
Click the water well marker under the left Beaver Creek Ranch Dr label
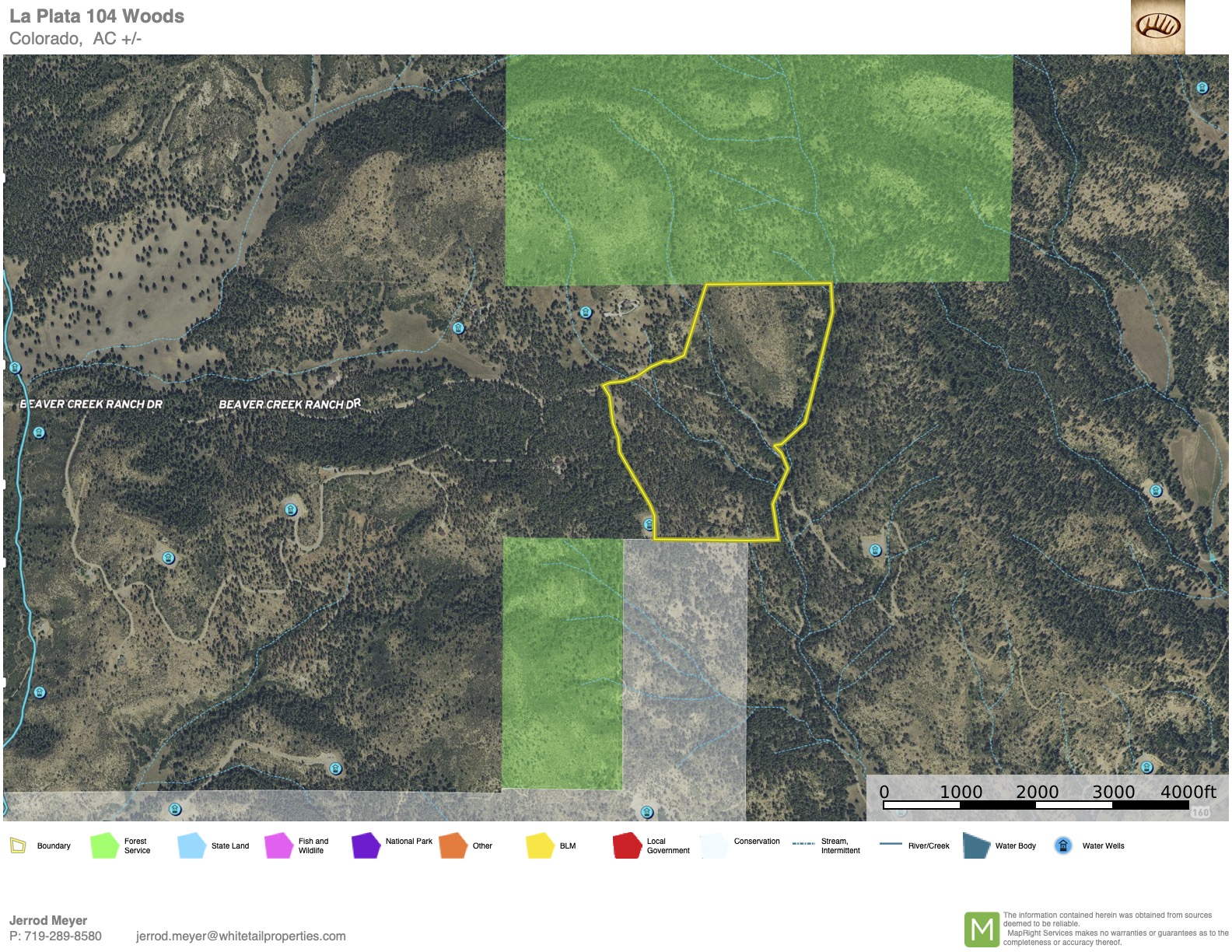coord(39,432)
